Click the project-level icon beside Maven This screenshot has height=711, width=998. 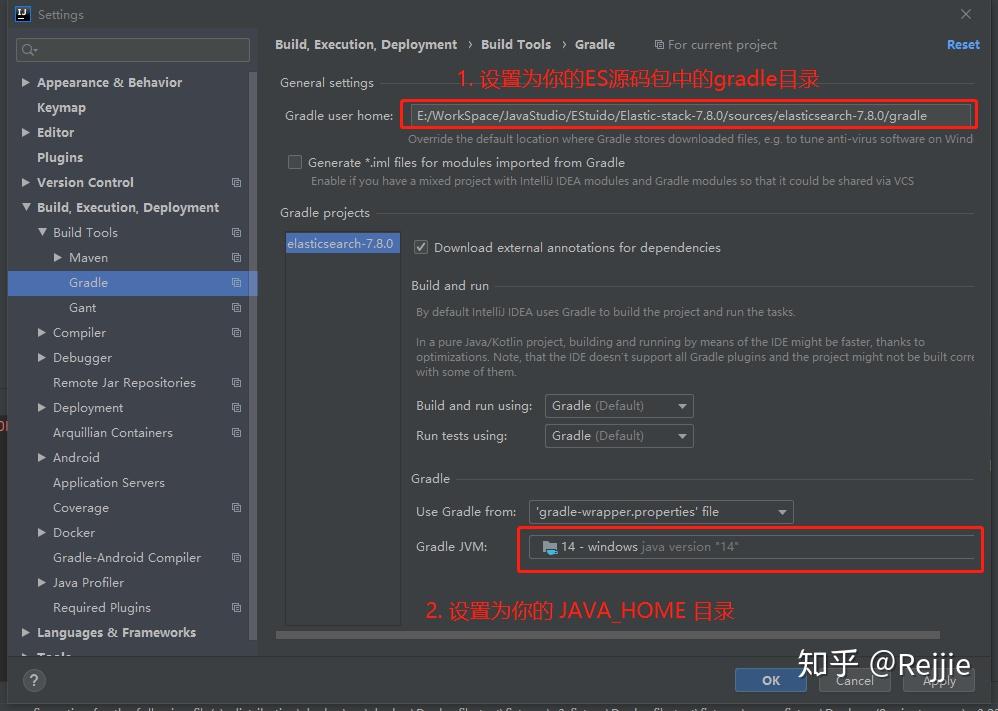click(x=236, y=258)
